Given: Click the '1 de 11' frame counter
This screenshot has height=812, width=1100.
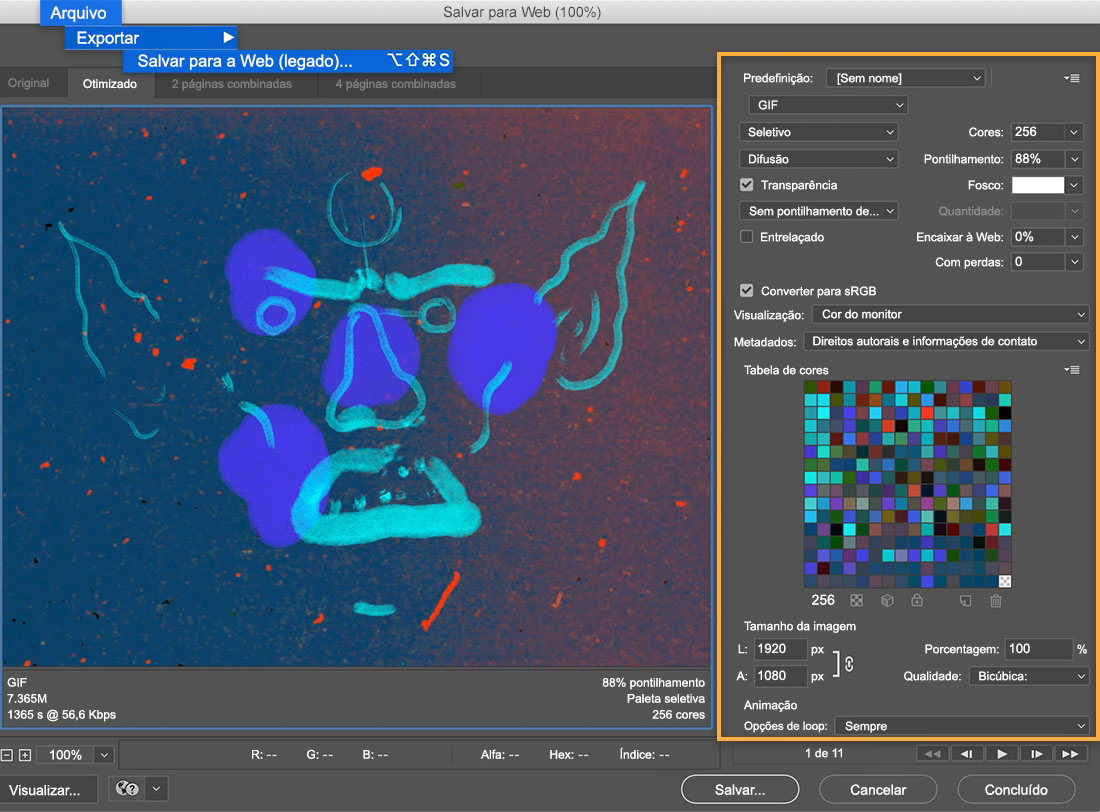Looking at the screenshot, I should [824, 753].
